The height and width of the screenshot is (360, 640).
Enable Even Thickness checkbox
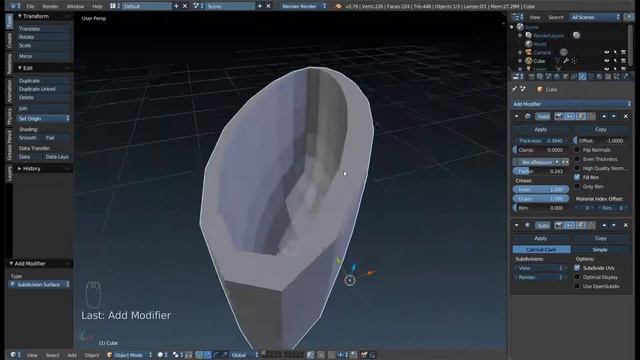(x=577, y=159)
